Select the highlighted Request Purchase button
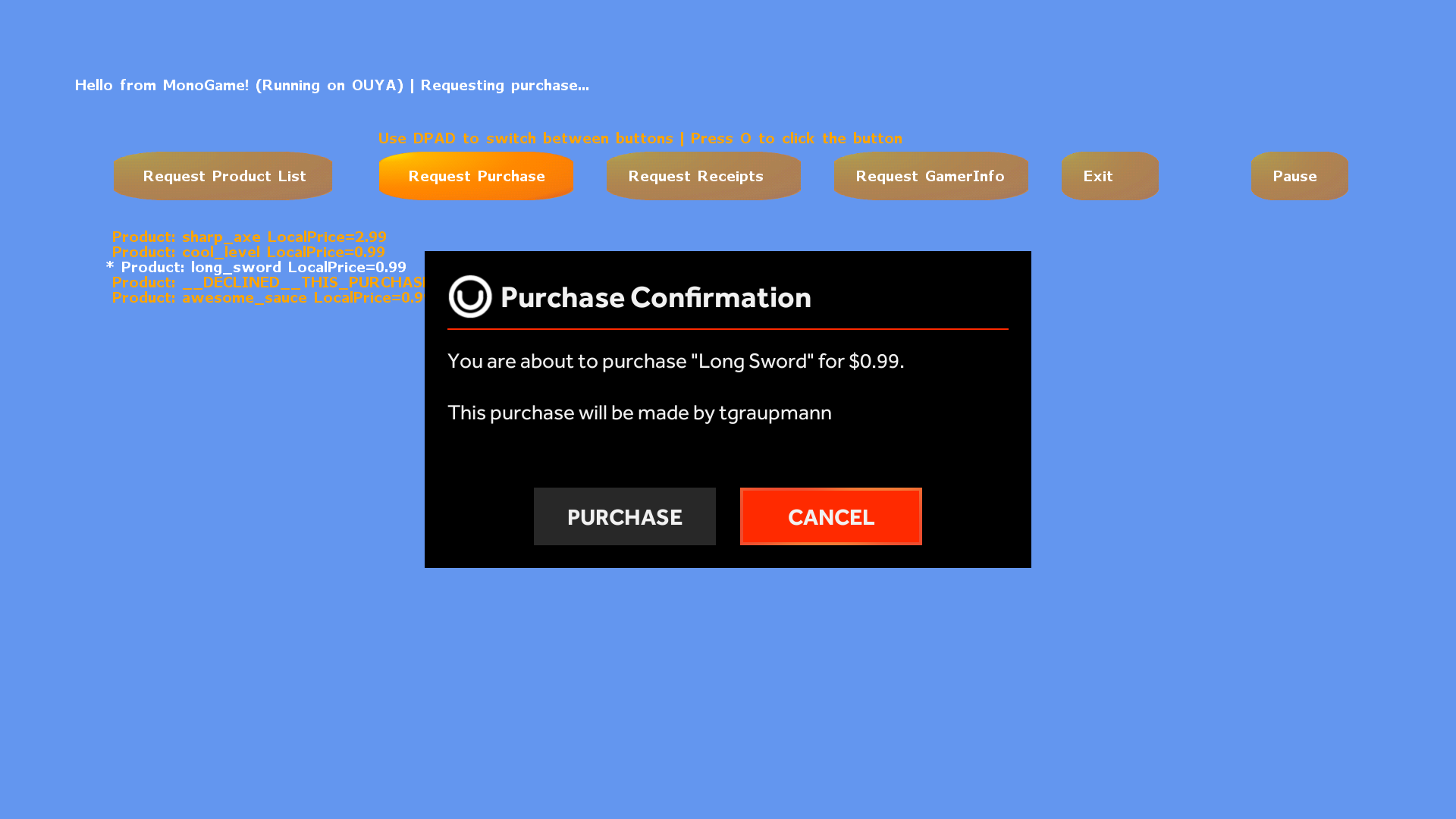This screenshot has height=819, width=1456. (476, 176)
